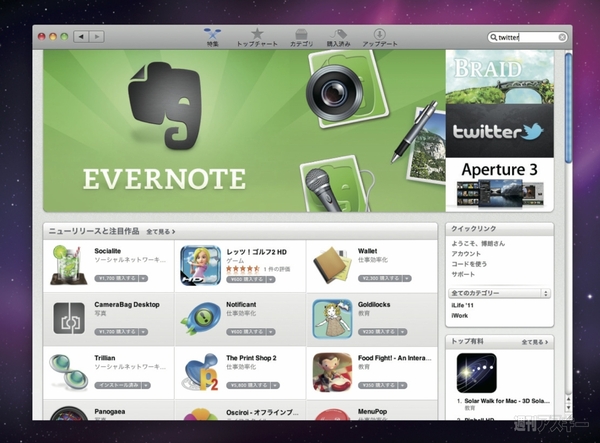This screenshot has width=600, height=443.
Task: Click the vertical scrollbar thumb
Action: coord(568,108)
